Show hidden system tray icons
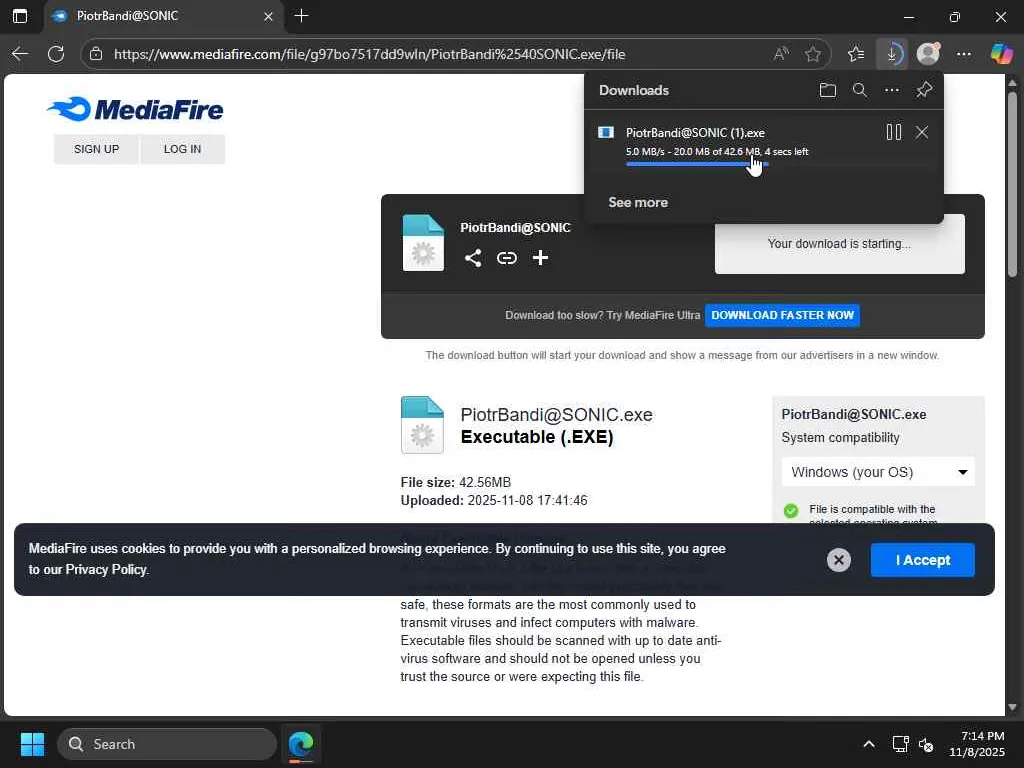This screenshot has width=1024, height=768. (x=869, y=744)
